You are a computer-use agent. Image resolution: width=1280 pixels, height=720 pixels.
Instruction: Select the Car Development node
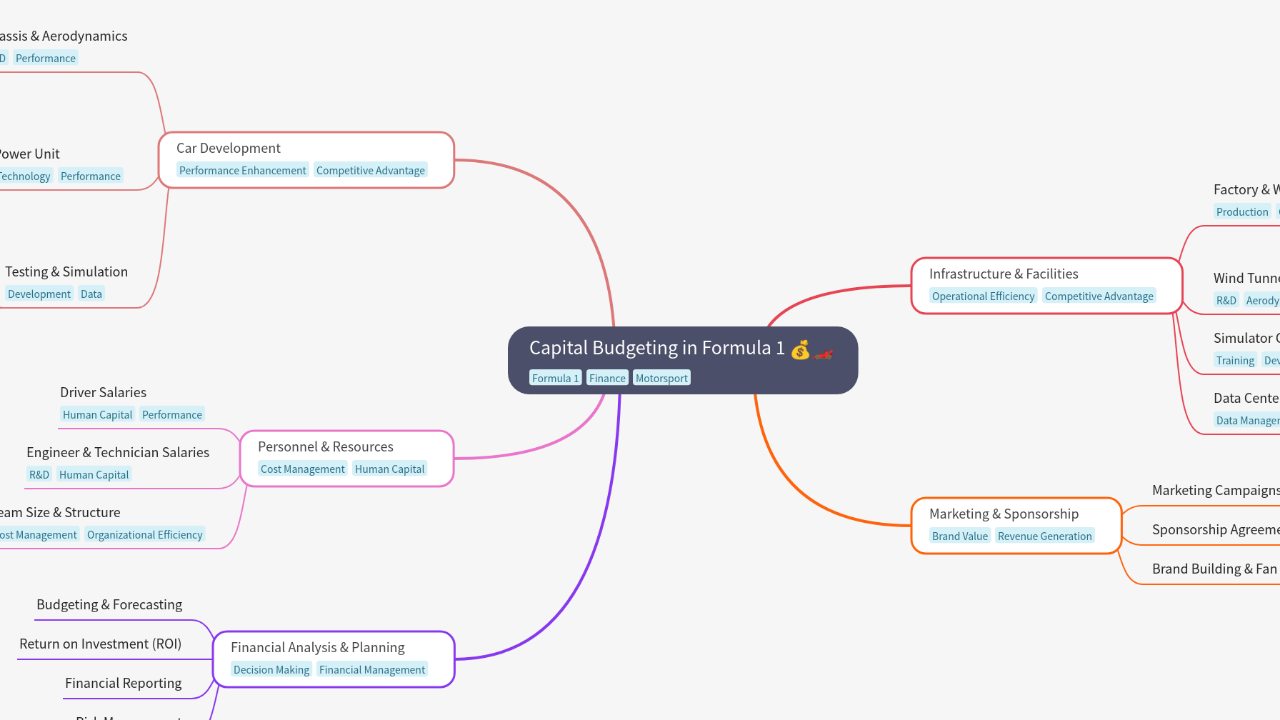coord(306,160)
